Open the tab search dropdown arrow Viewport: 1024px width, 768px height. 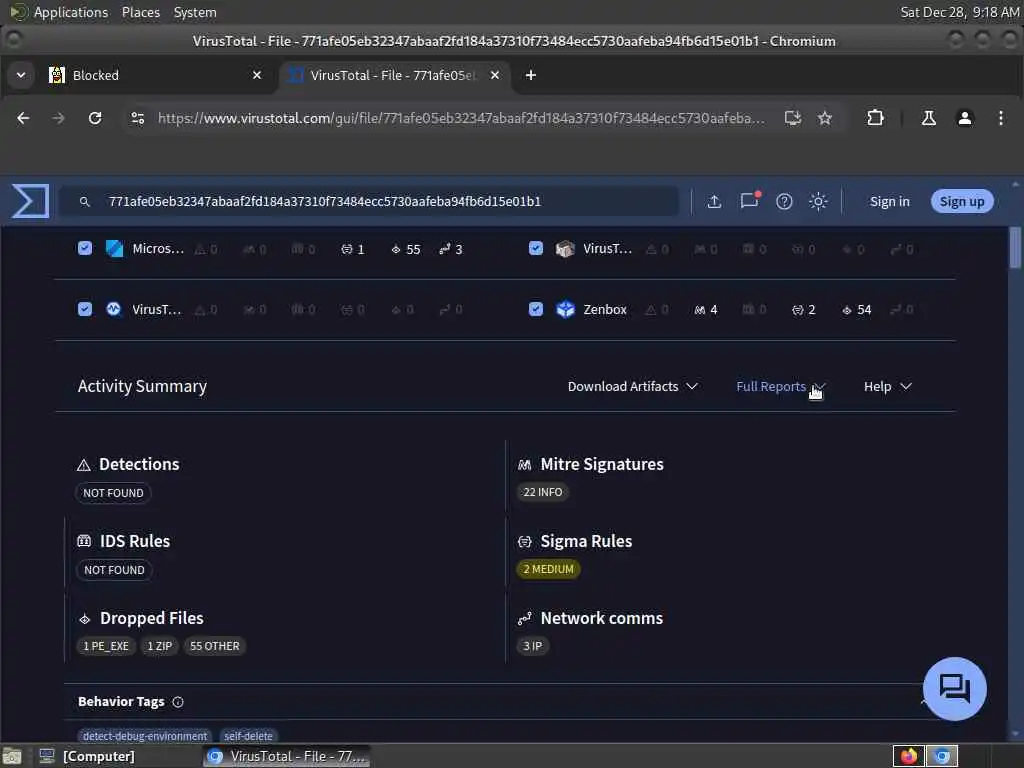coord(21,75)
